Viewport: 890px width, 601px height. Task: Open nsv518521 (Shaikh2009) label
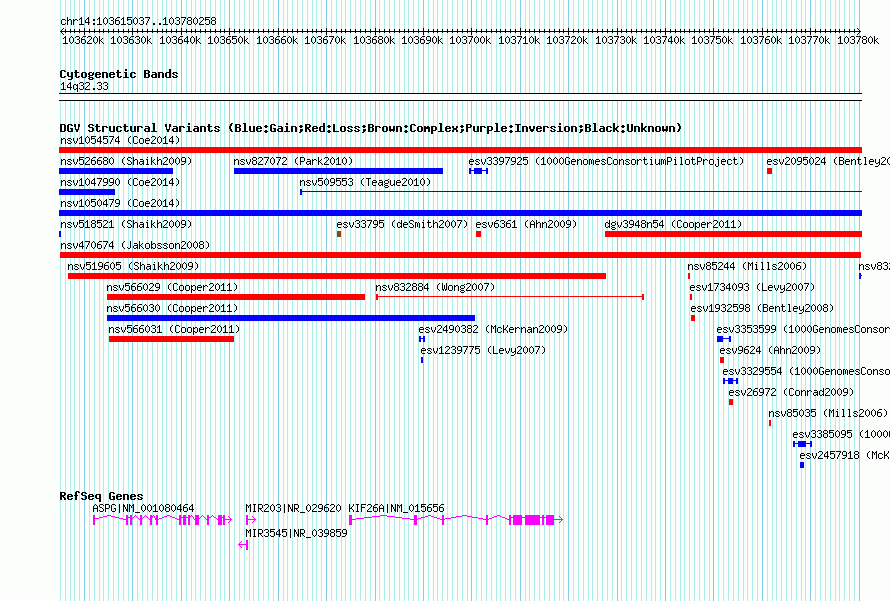click(126, 224)
